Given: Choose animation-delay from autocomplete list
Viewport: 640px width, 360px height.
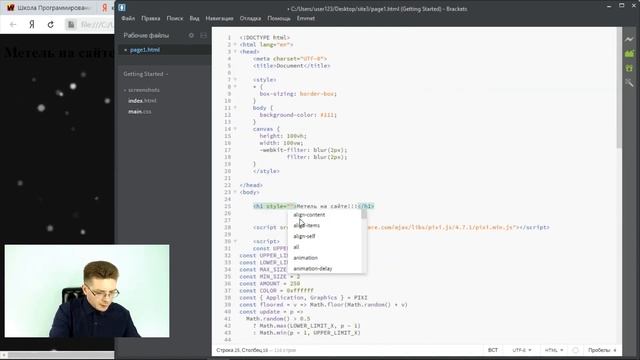Looking at the screenshot, I should [x=313, y=268].
